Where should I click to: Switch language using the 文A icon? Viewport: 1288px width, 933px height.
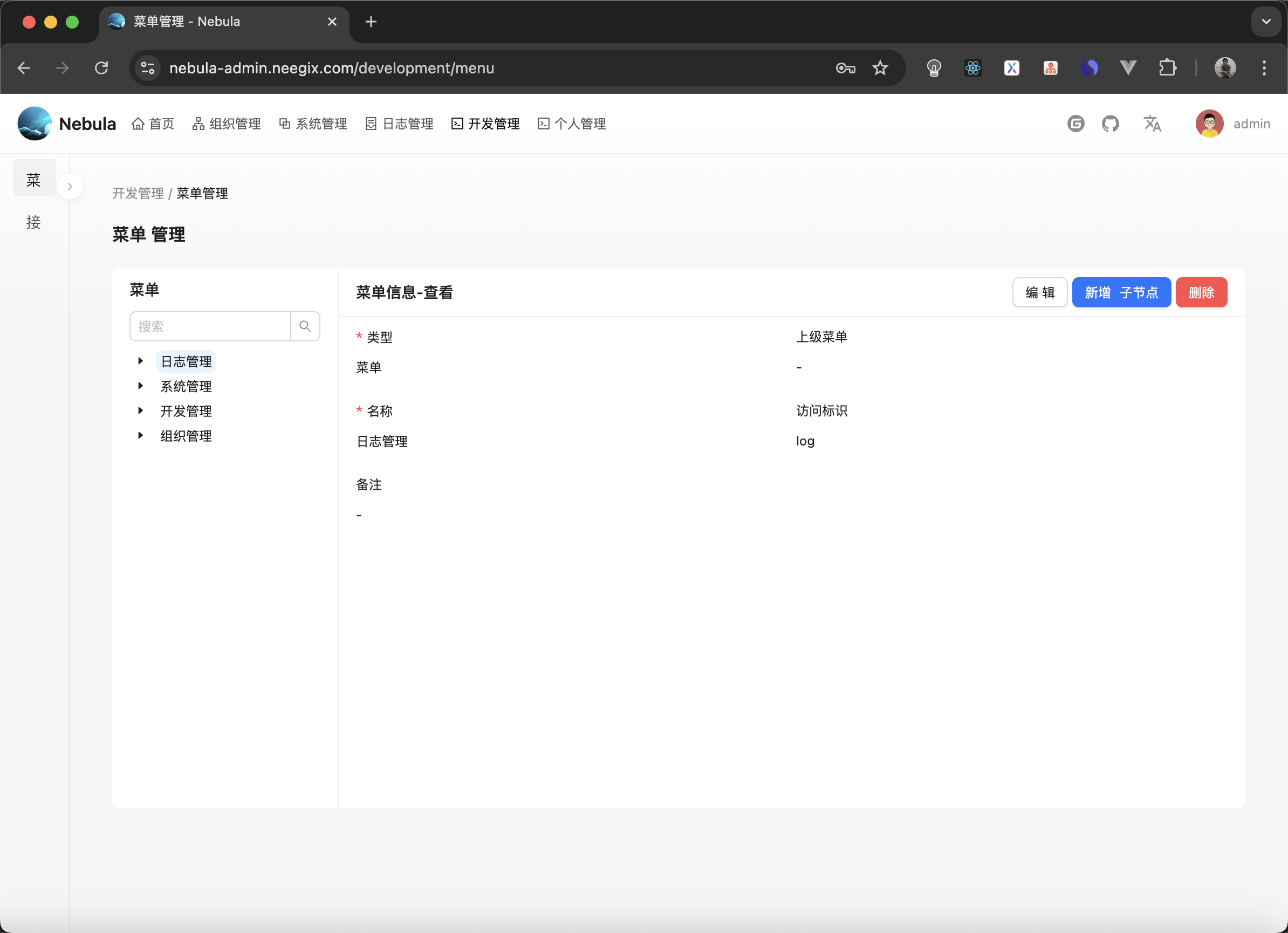1153,123
